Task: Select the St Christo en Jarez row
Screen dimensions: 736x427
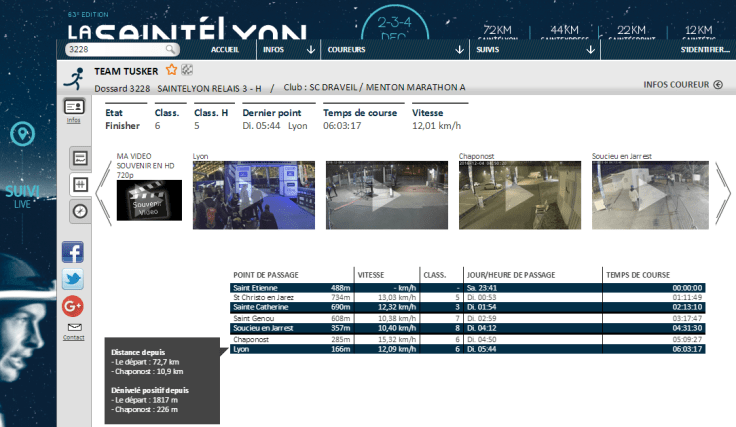Action: click(468, 297)
